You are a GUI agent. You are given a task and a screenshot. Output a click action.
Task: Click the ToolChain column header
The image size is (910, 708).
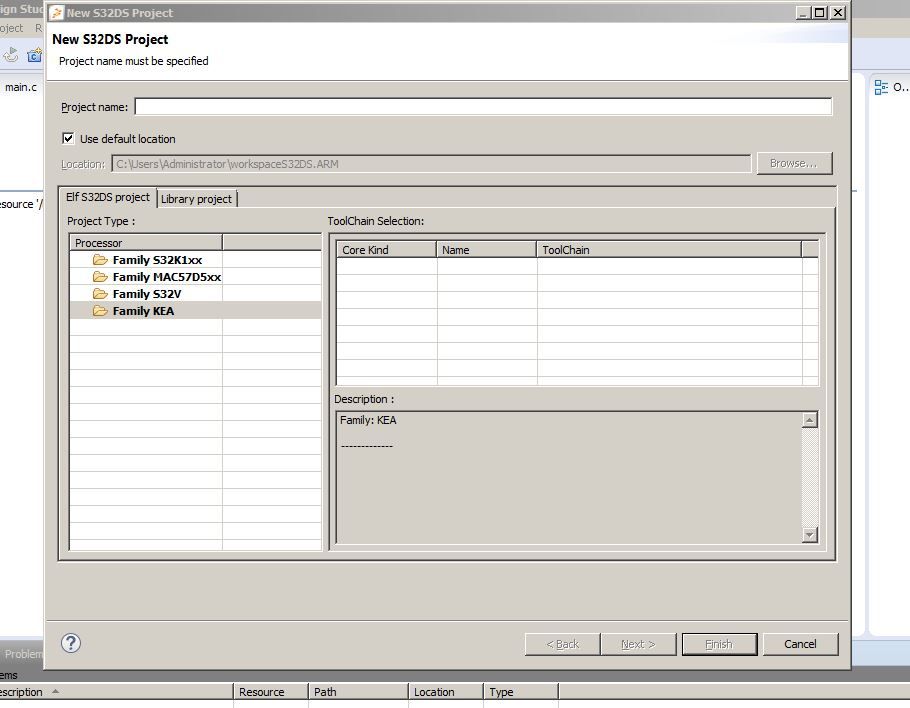click(x=669, y=250)
